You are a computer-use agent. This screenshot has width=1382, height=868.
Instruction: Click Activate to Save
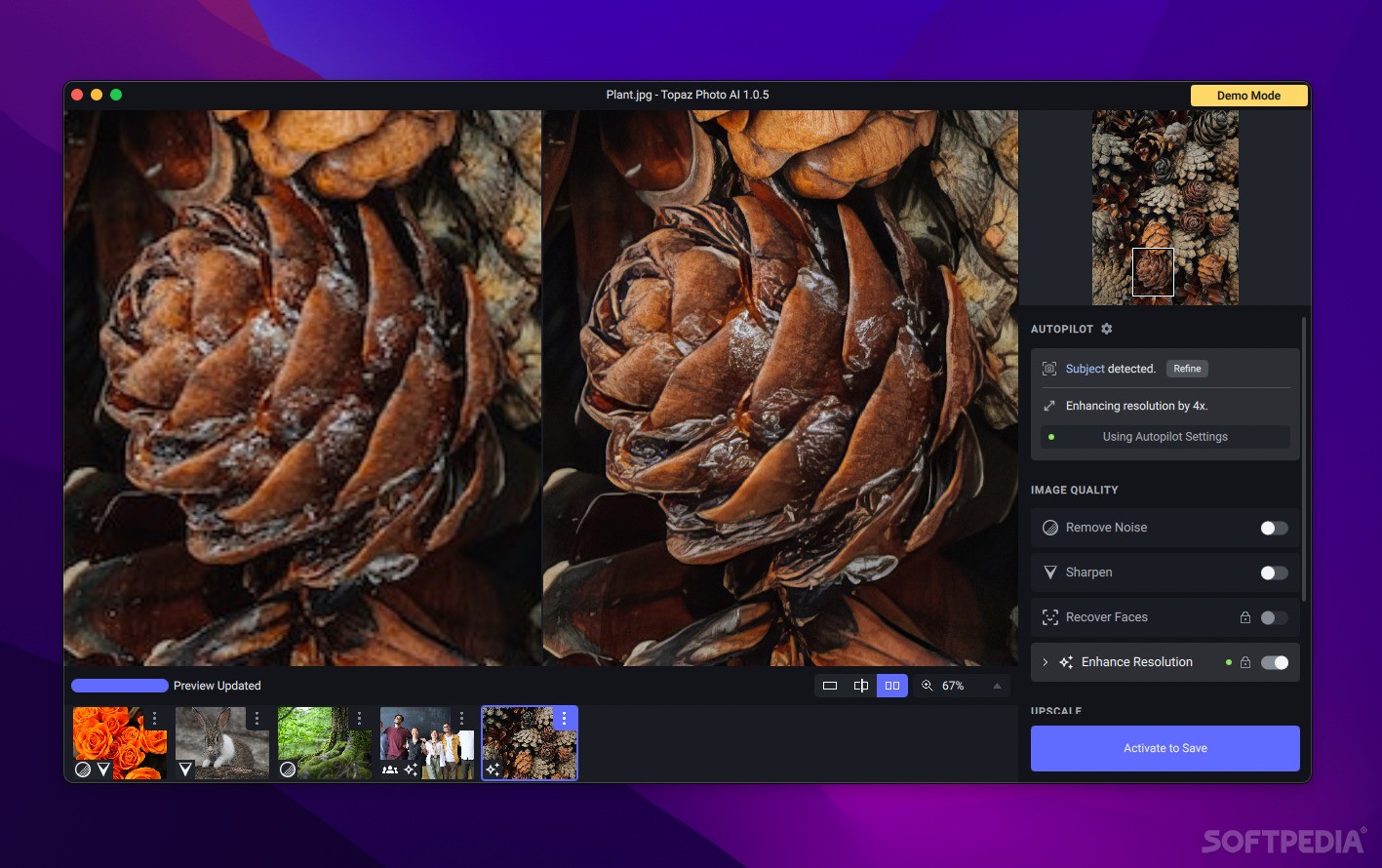[1165, 748]
